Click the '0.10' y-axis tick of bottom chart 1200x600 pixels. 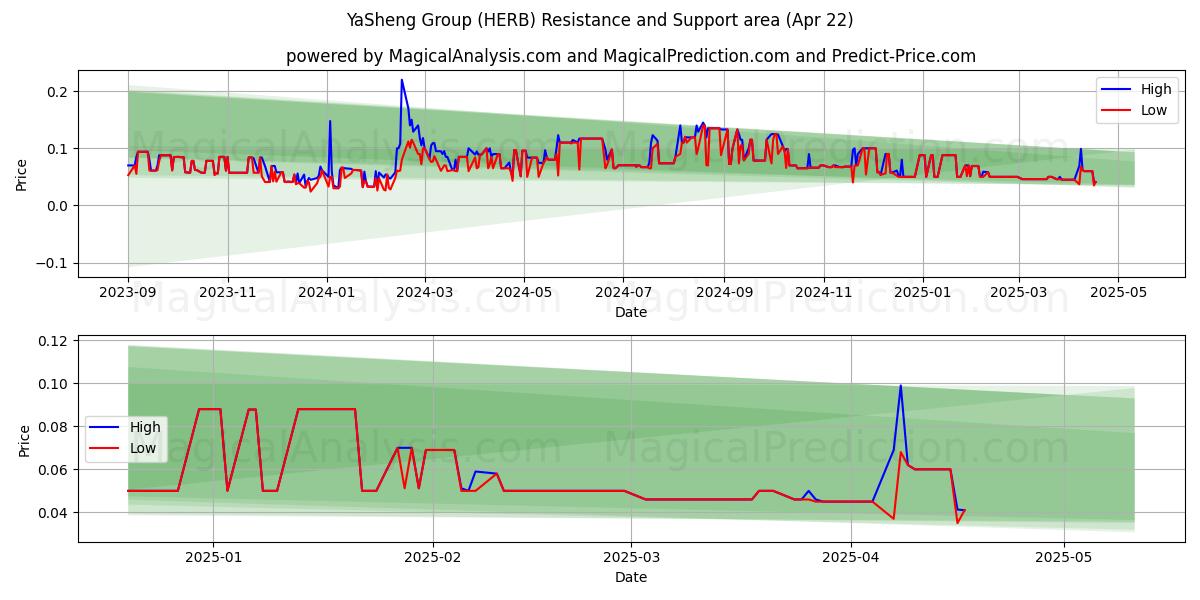tap(55, 384)
